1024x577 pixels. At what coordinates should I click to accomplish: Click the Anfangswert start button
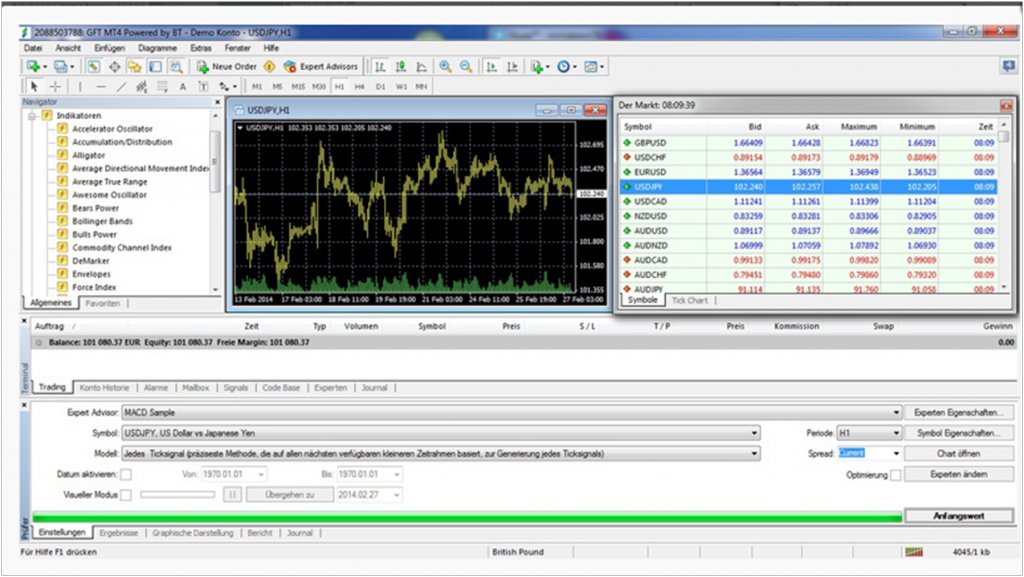[x=958, y=516]
